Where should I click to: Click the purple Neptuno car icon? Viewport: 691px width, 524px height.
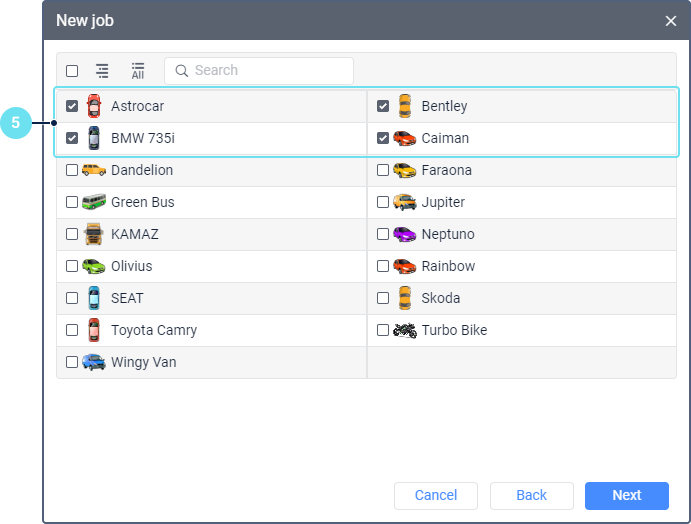405,234
